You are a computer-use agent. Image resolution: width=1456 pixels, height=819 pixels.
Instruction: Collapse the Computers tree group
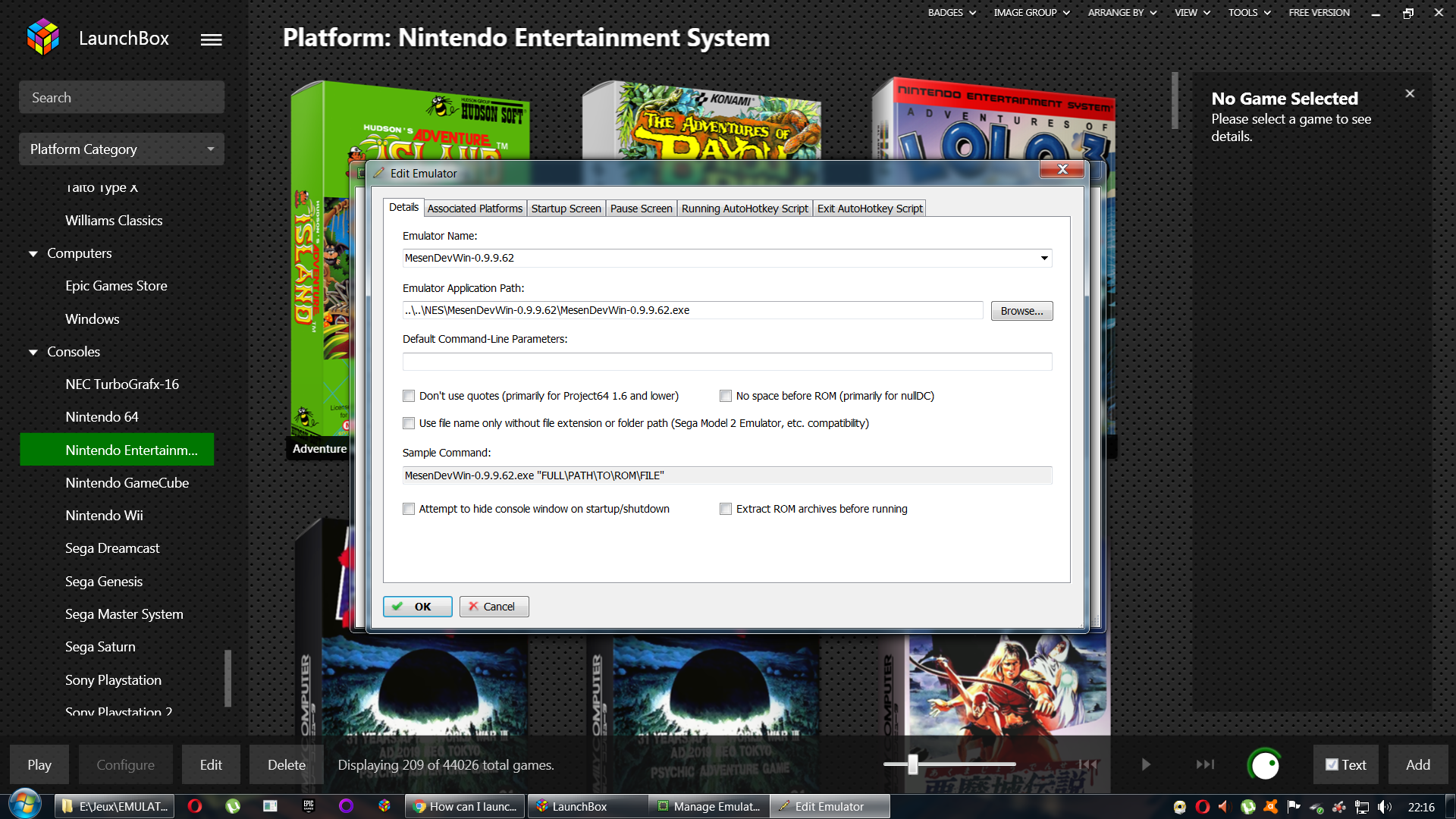(33, 253)
